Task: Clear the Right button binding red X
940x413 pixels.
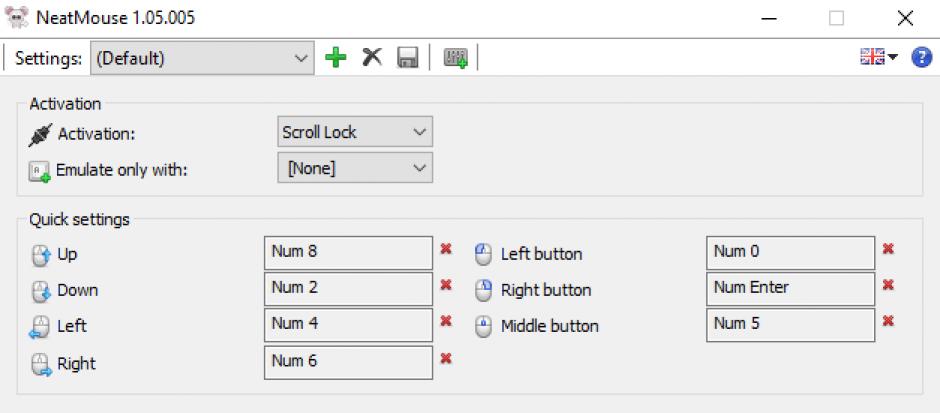Action: 887,285
